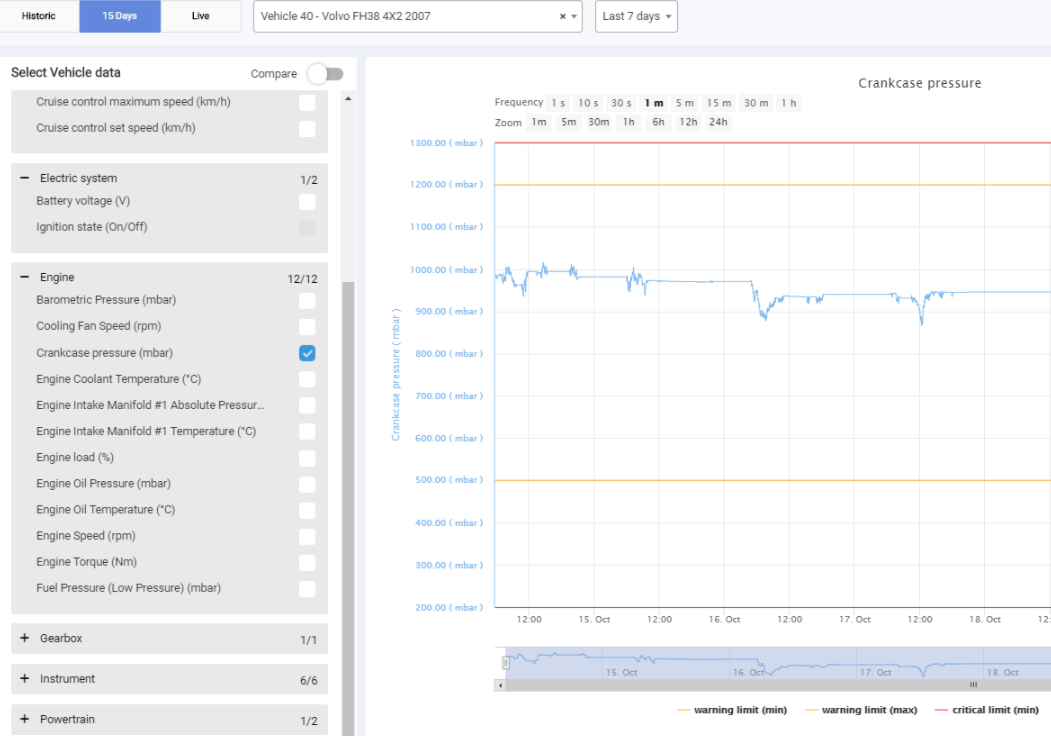
Task: Zoom chart to 12h
Action: [x=688, y=122]
